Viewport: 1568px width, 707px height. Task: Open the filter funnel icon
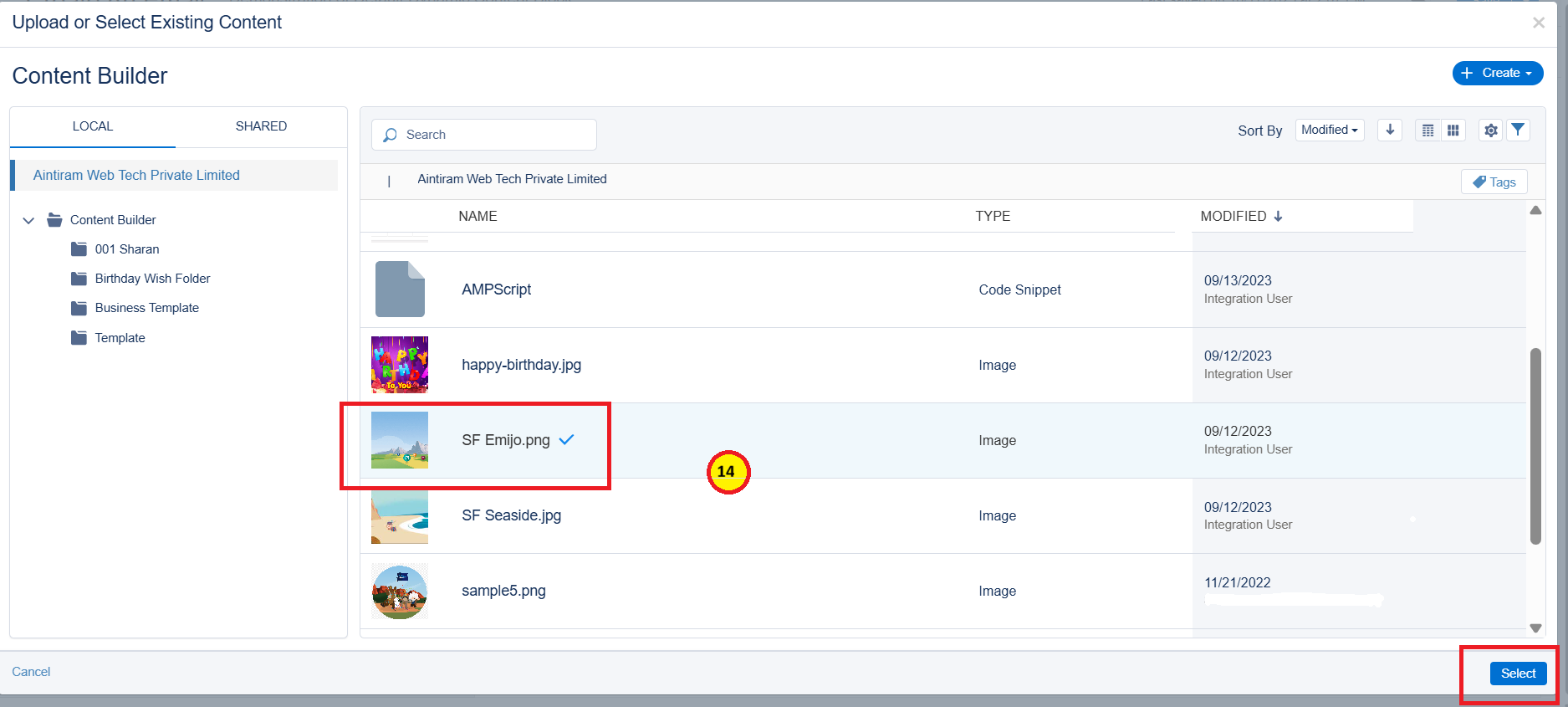point(1518,130)
